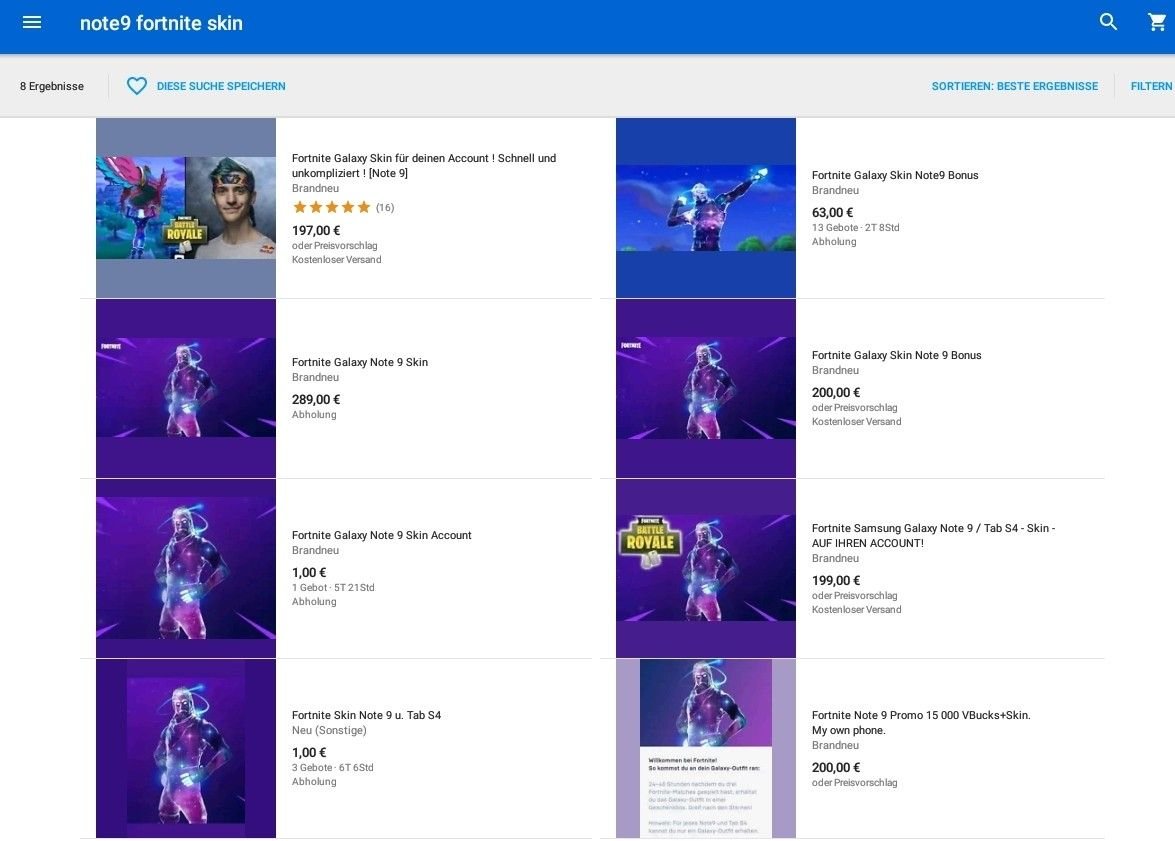Click the 63,00 € price

[x=833, y=213]
